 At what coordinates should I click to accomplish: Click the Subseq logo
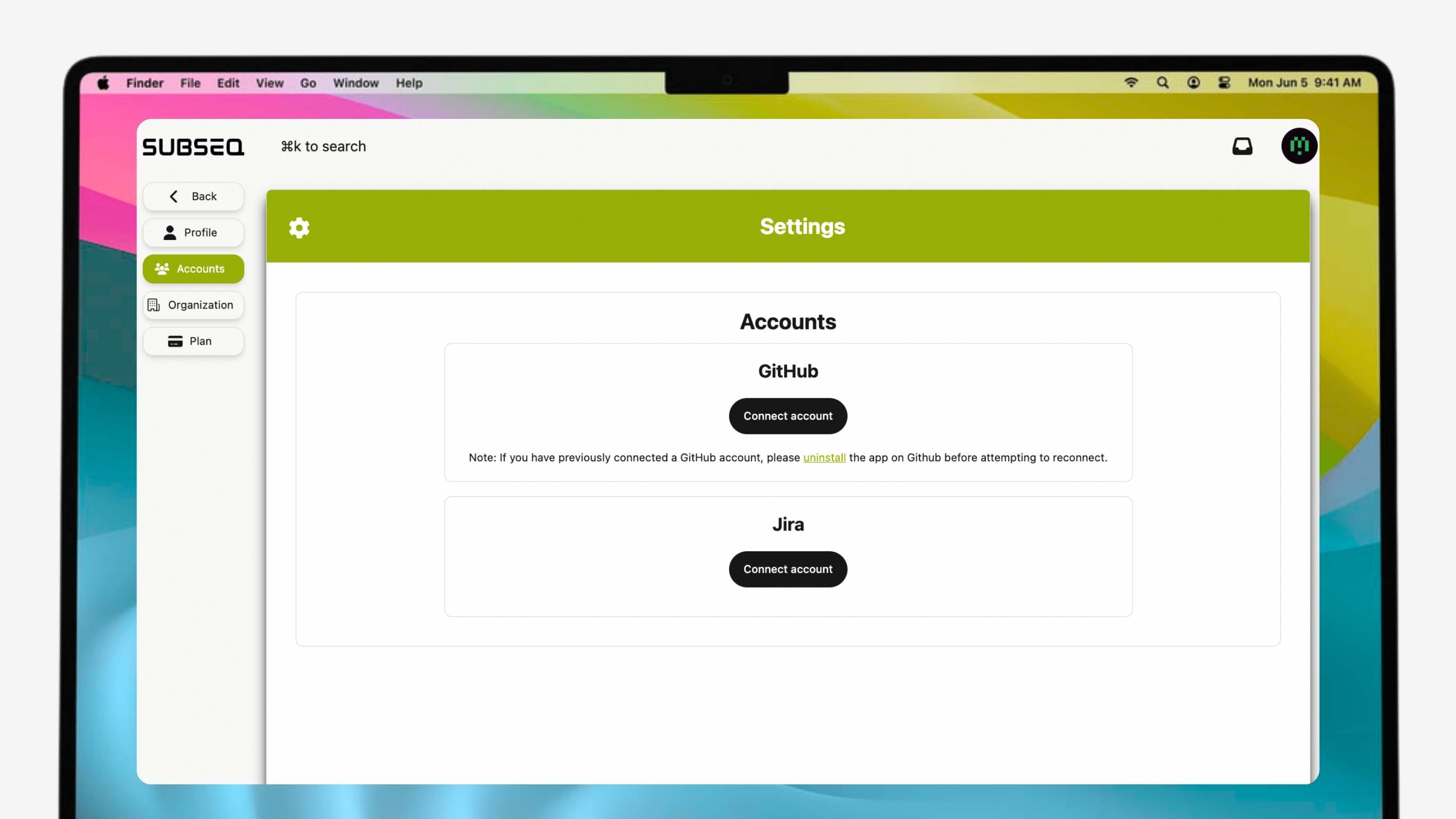click(193, 147)
